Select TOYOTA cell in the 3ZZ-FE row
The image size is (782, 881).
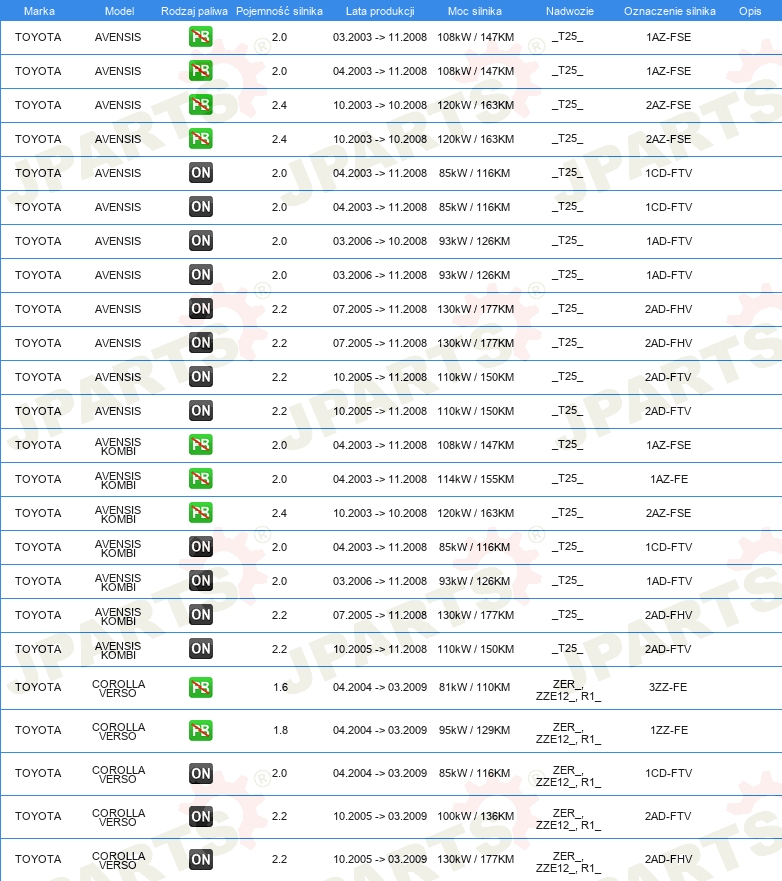[x=38, y=687]
